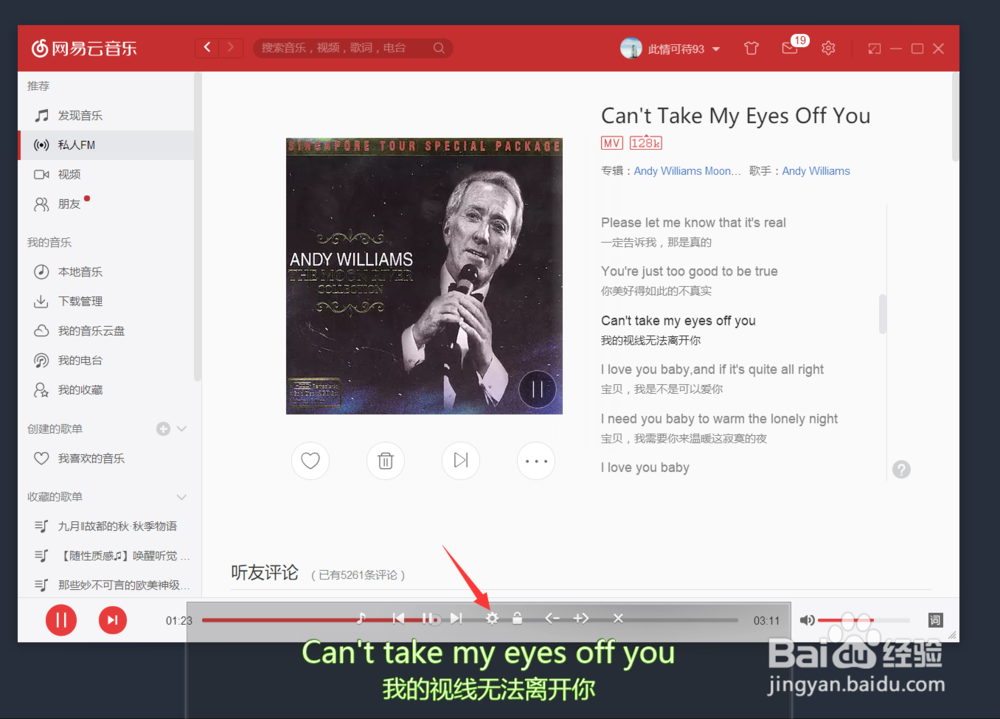Viewport: 1000px width, 719px height.
Task: Shift lyrics timing backward arrow
Action: pyautogui.click(x=552, y=618)
